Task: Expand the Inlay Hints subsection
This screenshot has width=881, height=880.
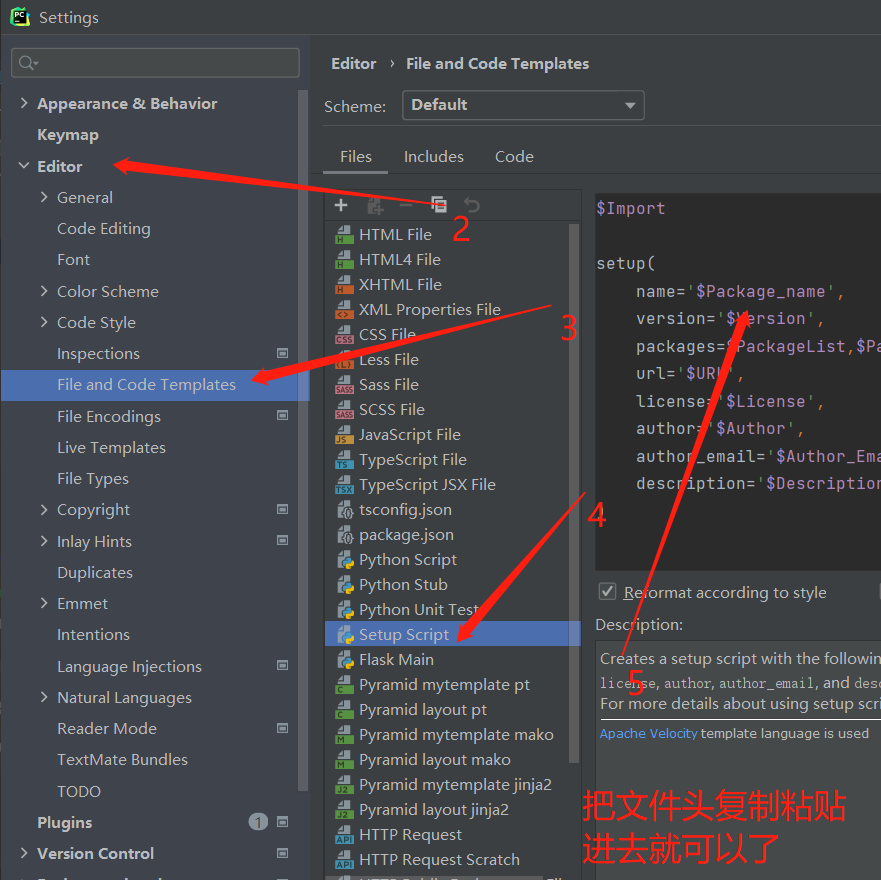Action: [x=44, y=541]
